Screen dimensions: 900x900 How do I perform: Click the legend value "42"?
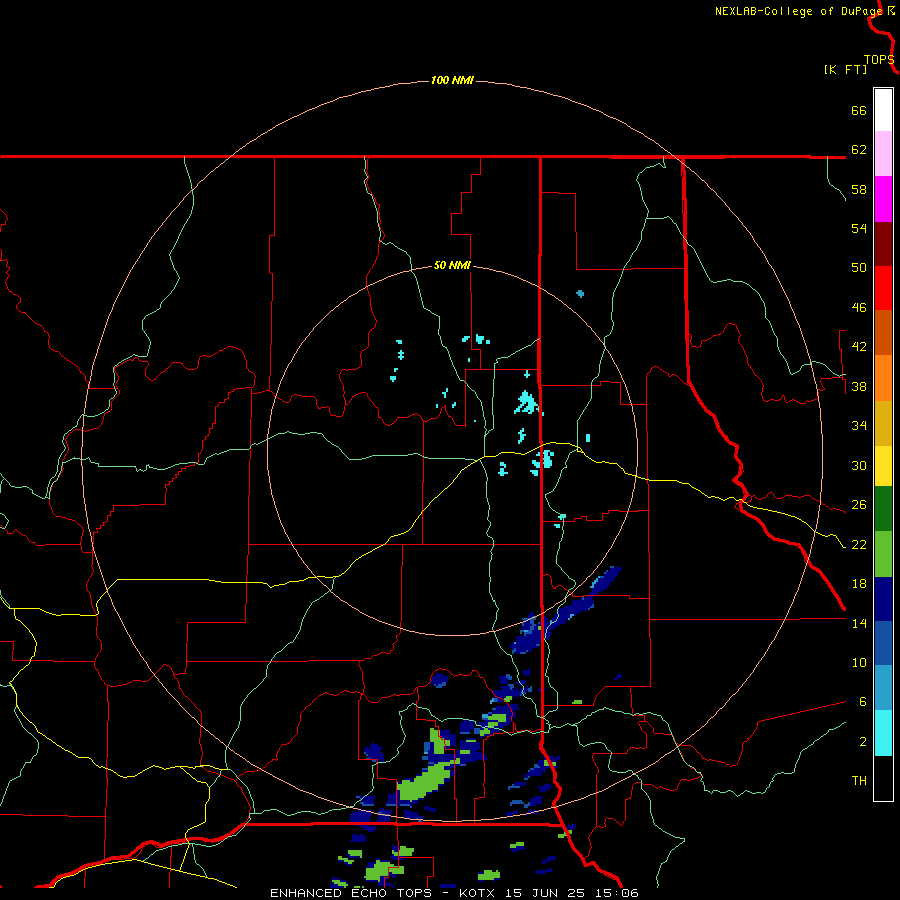859,347
